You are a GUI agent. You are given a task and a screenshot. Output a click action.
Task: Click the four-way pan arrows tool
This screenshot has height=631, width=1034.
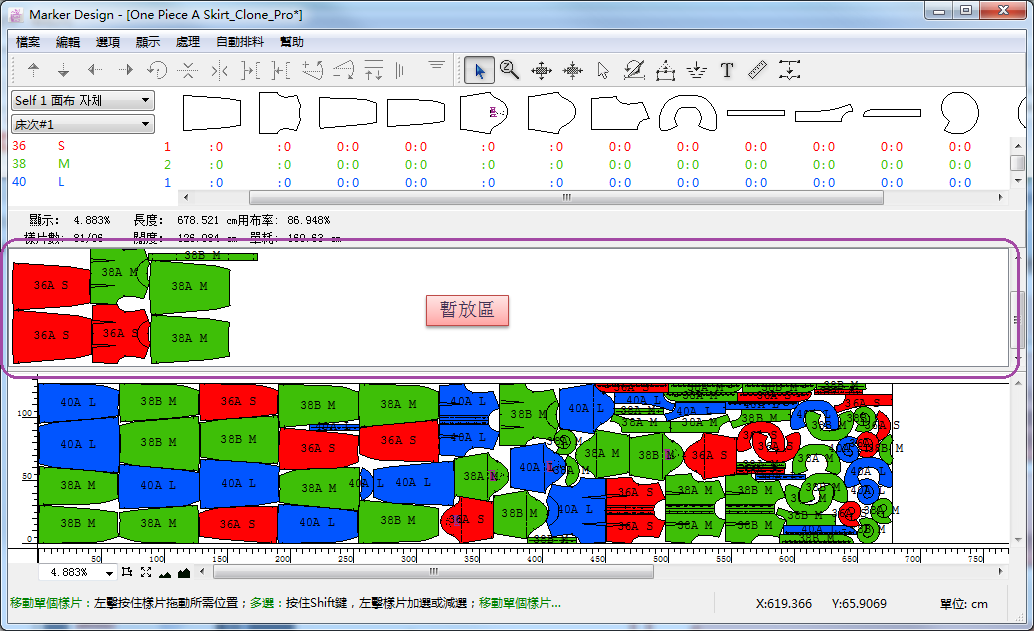click(541, 70)
